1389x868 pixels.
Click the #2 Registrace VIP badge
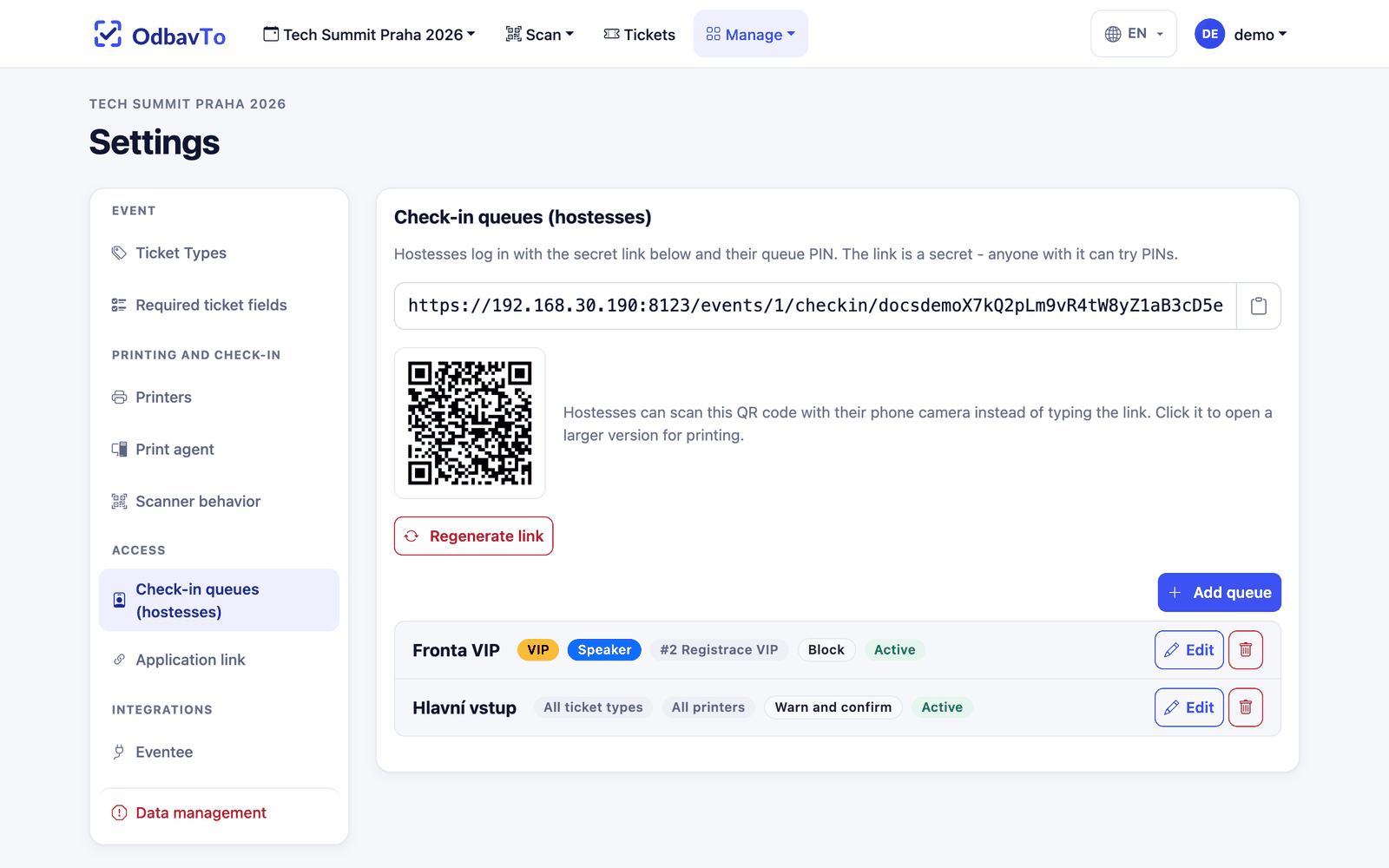[x=719, y=650]
